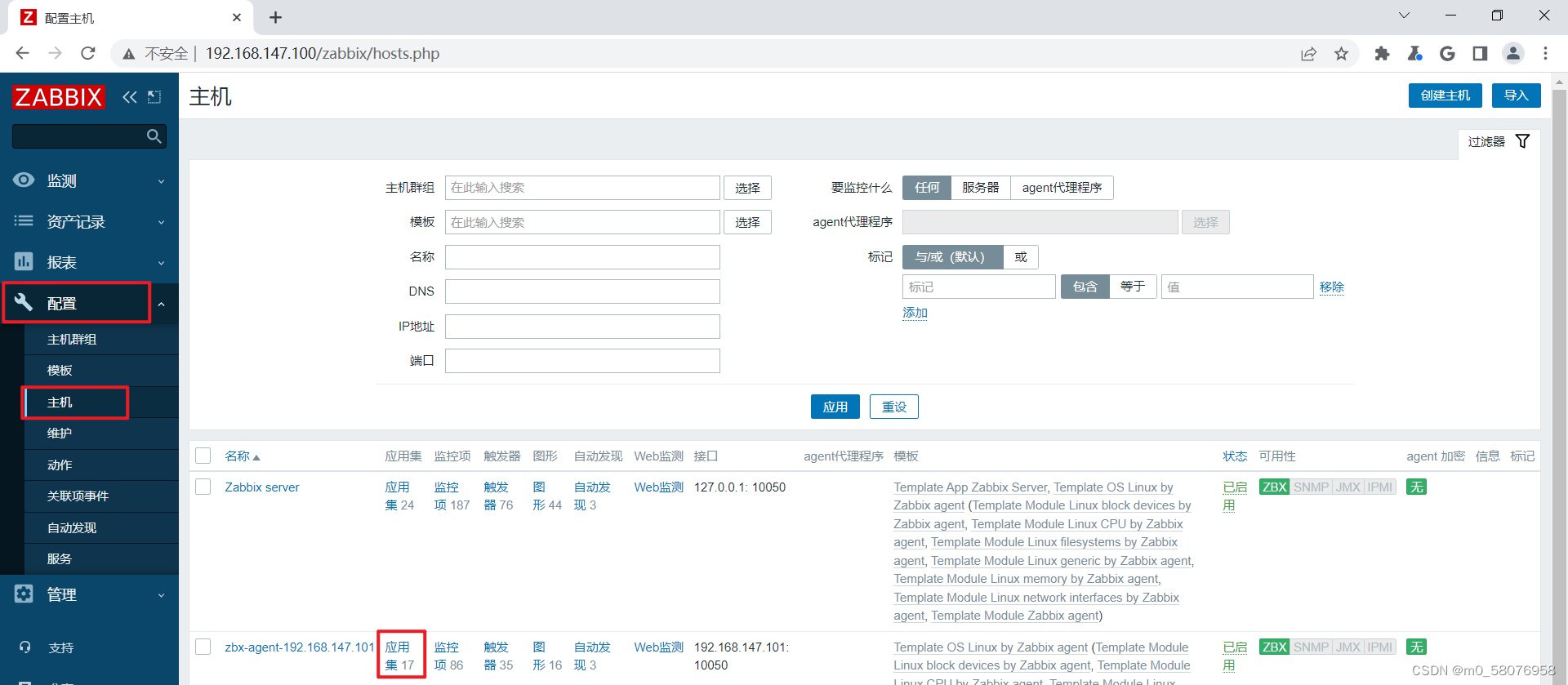Select 等于 tag operator
Image resolution: width=1568 pixels, height=685 pixels.
click(1133, 287)
